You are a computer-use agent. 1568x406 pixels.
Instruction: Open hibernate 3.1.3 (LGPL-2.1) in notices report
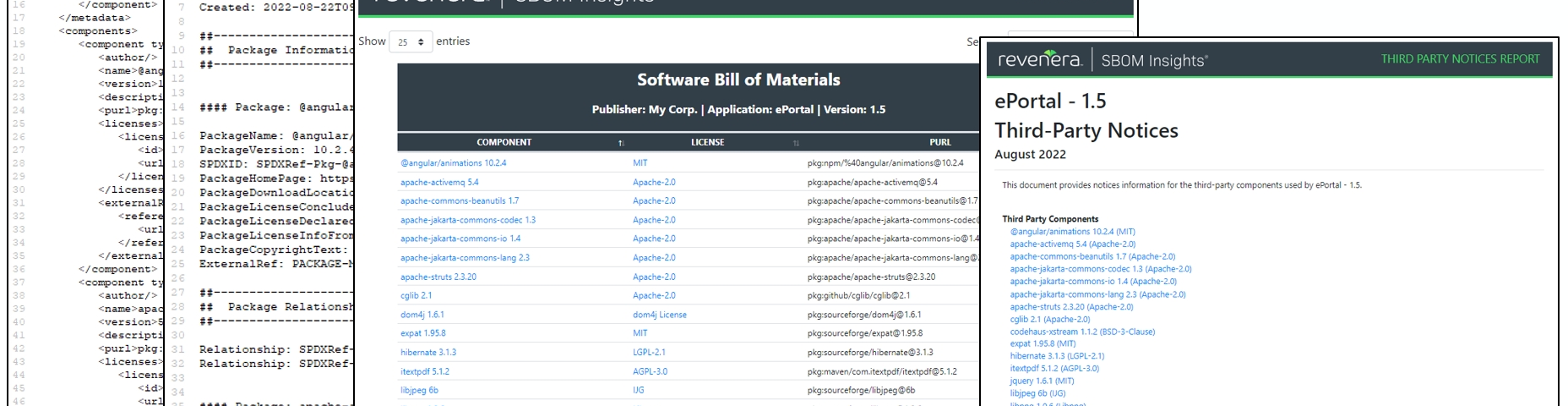coord(1057,356)
